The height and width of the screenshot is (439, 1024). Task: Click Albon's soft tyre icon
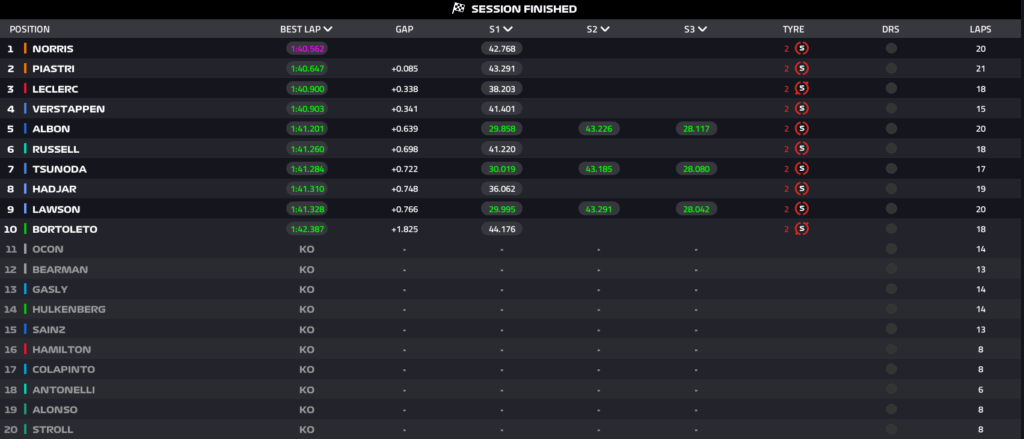(802, 128)
